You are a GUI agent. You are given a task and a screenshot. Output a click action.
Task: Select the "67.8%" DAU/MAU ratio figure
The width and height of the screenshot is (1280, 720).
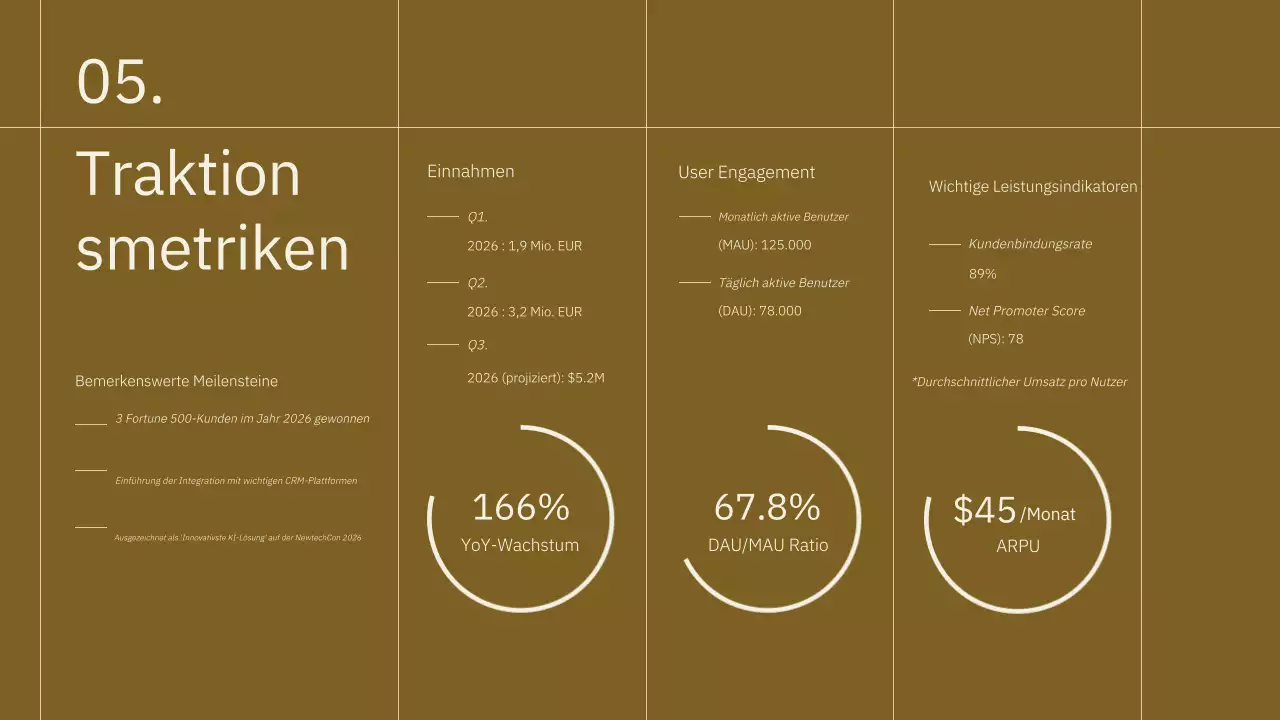point(767,507)
